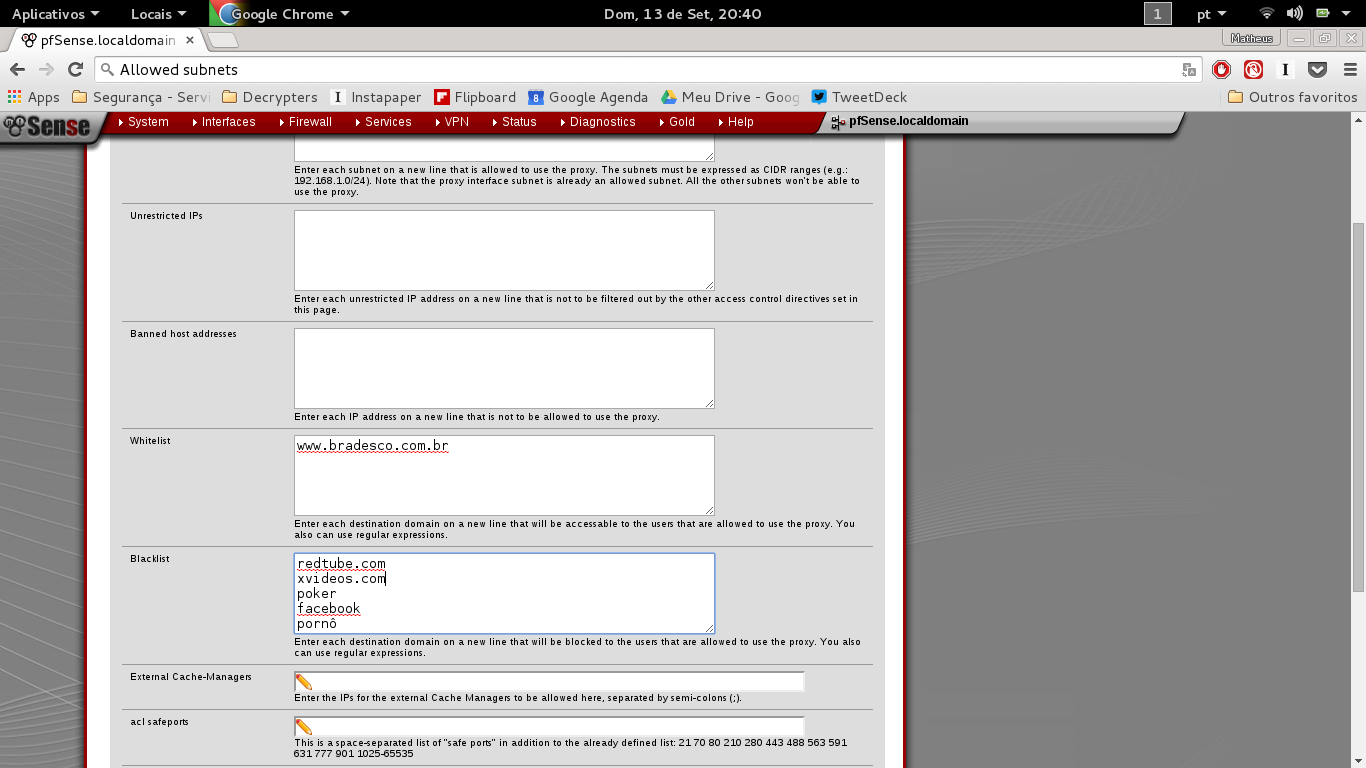Click the facebook line in Blacklist
This screenshot has height=768, width=1366.
pyautogui.click(x=328, y=609)
